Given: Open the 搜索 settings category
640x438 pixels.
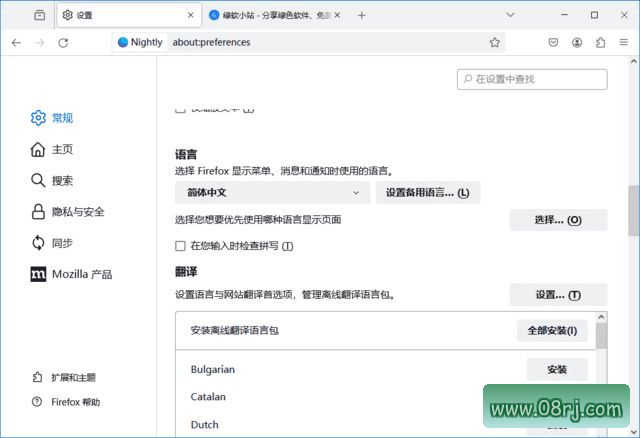Looking at the screenshot, I should coord(52,180).
